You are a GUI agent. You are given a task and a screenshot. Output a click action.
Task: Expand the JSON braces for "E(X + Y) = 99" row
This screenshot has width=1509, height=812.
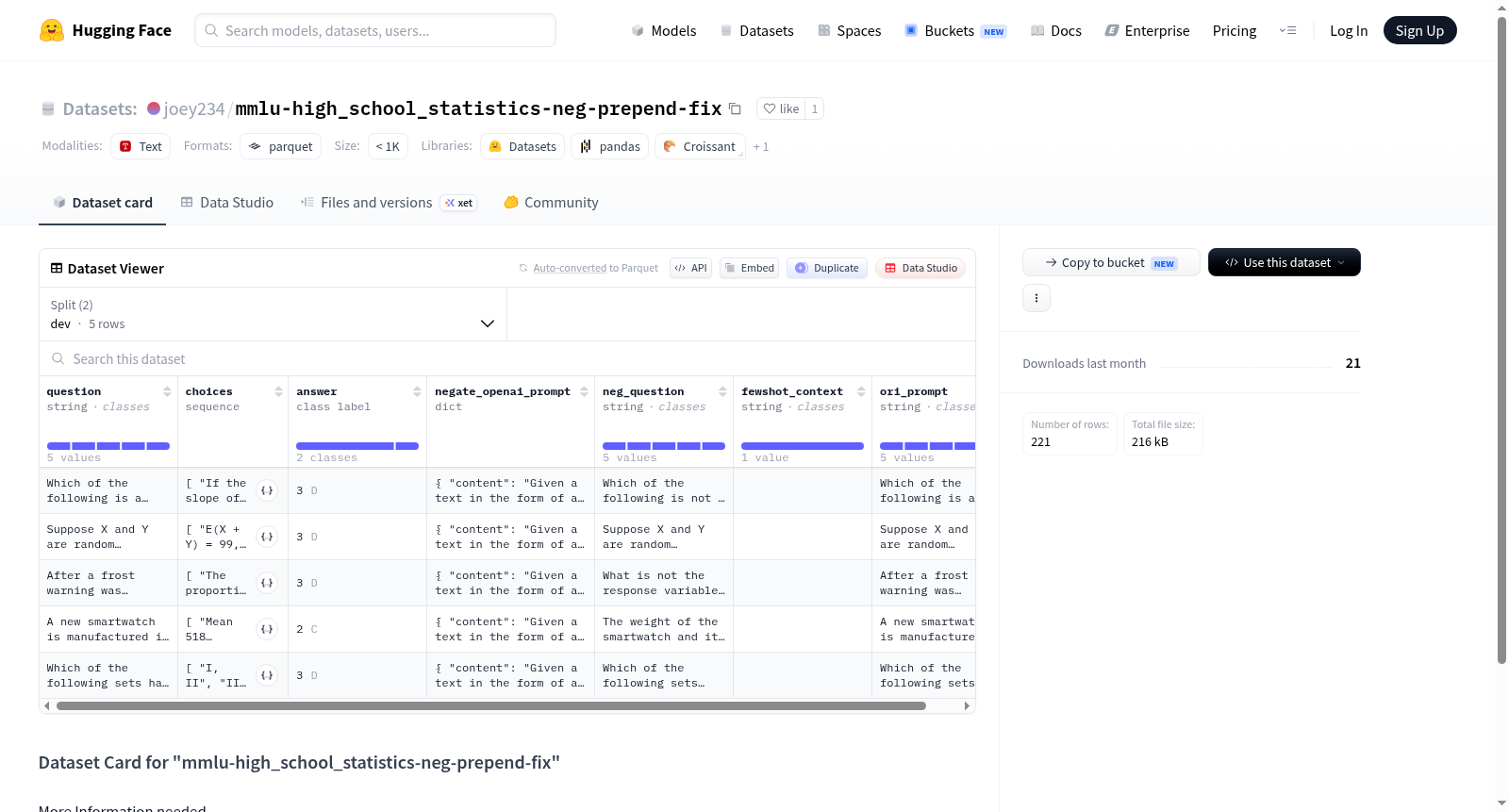coord(267,537)
